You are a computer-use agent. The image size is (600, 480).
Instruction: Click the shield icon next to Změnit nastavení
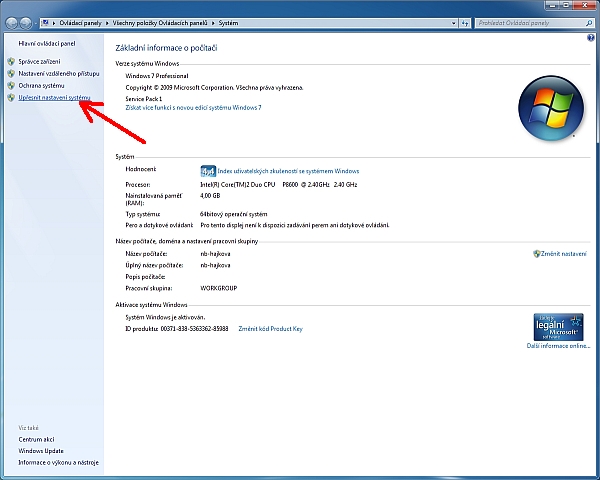coord(537,254)
